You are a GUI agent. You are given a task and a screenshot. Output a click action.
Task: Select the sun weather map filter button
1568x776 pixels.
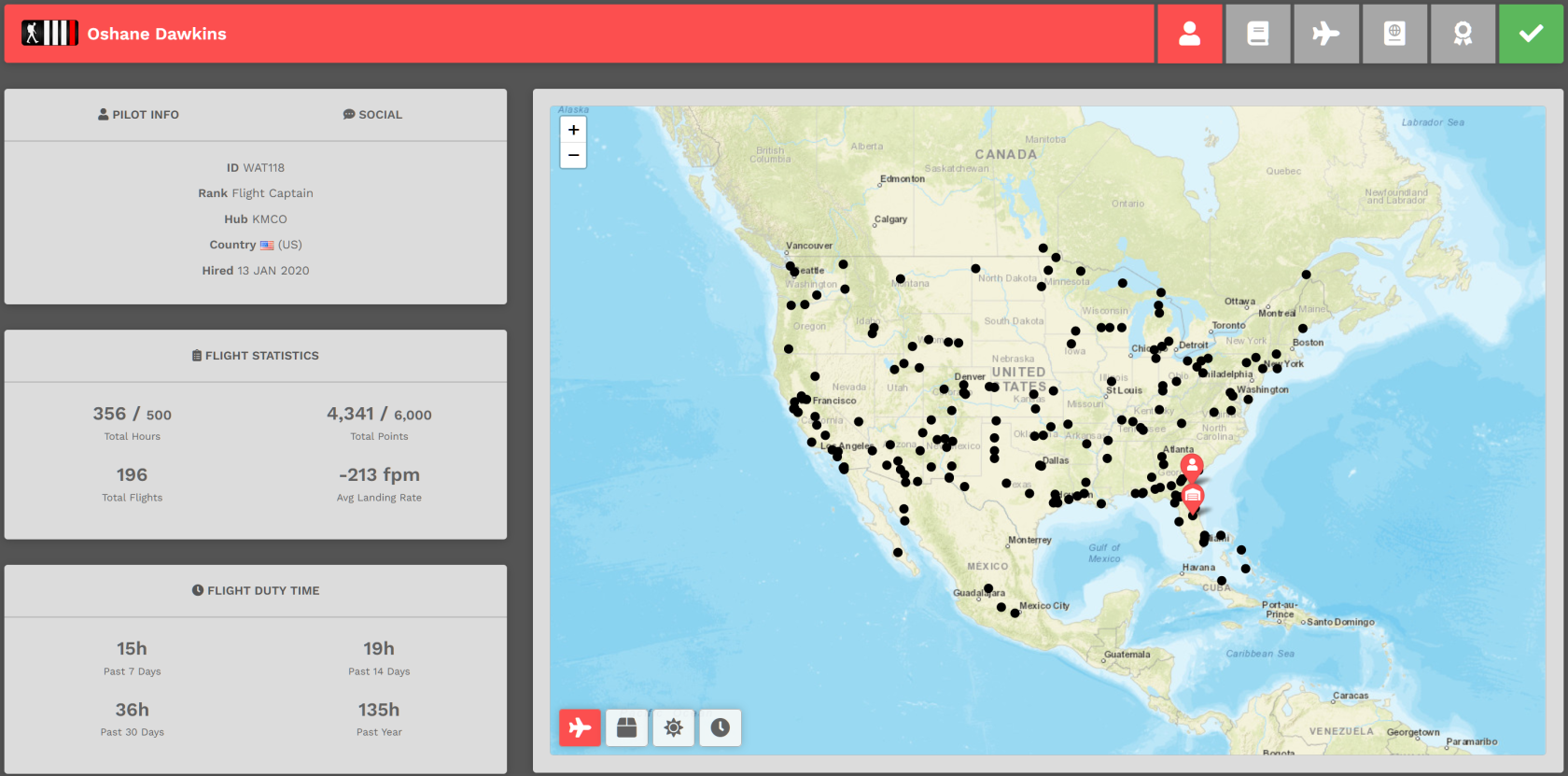click(x=673, y=727)
